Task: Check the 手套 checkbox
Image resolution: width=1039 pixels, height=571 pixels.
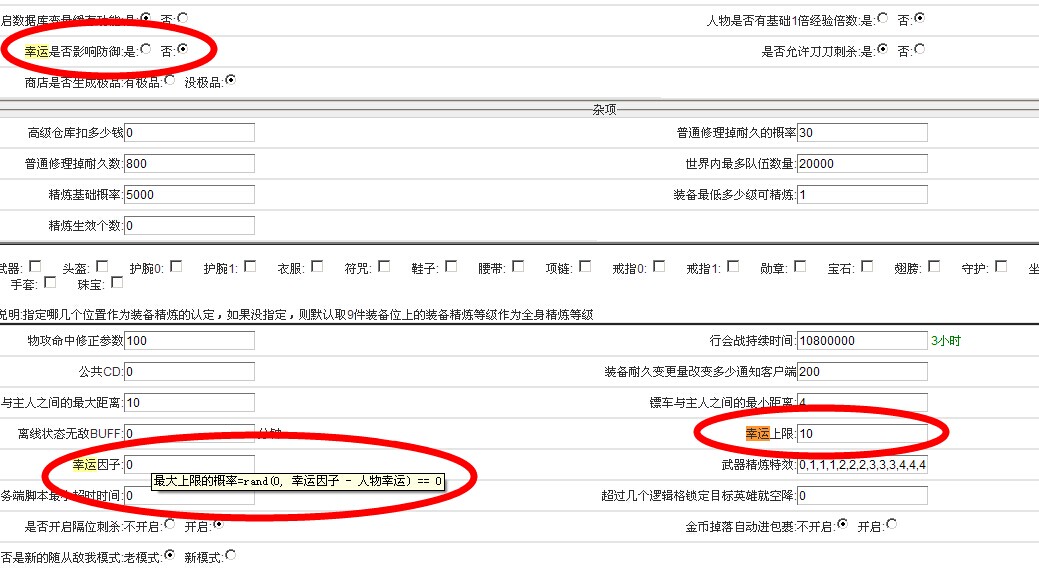Action: point(50,283)
